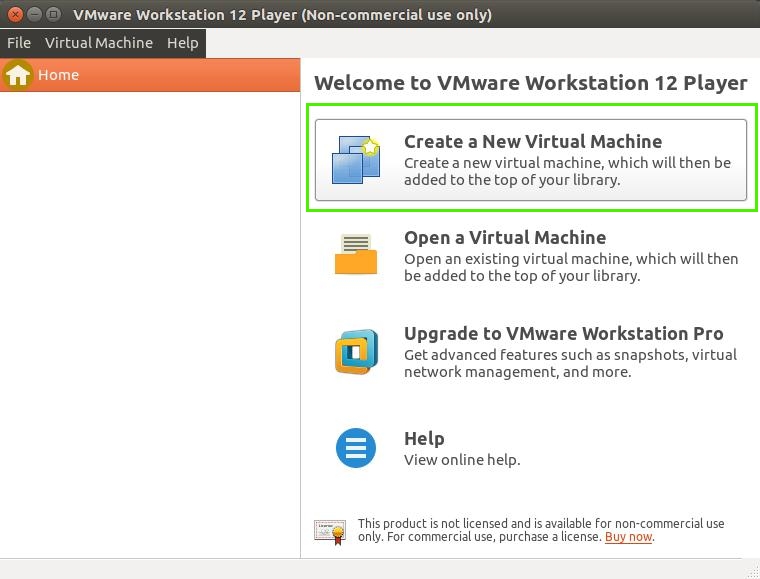Click the 'View online help.' text
This screenshot has height=579, width=760.
pyautogui.click(x=462, y=459)
